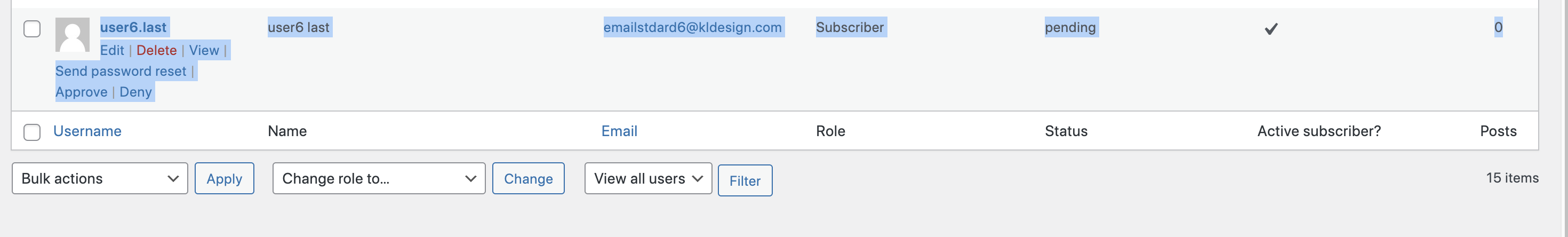Approve the pending user6.last account
Viewport: 1568px width, 237px height.
pos(82,92)
